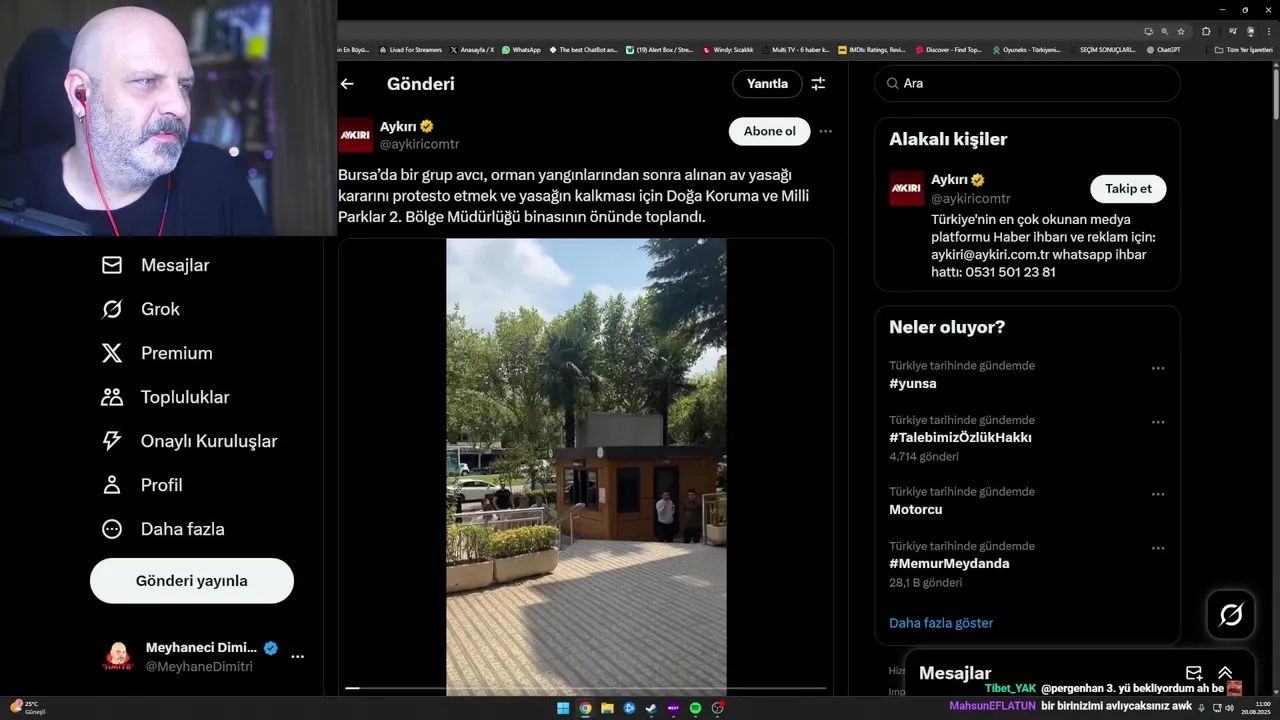1280x720 pixels.
Task: Play the video in Aykırı's post
Action: 586,466
